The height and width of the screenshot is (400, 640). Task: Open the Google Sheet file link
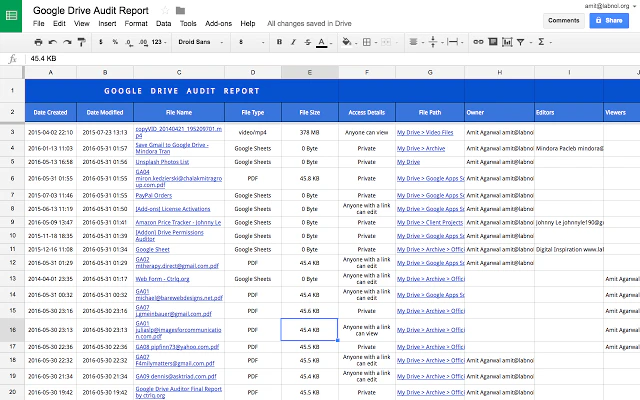tap(153, 249)
